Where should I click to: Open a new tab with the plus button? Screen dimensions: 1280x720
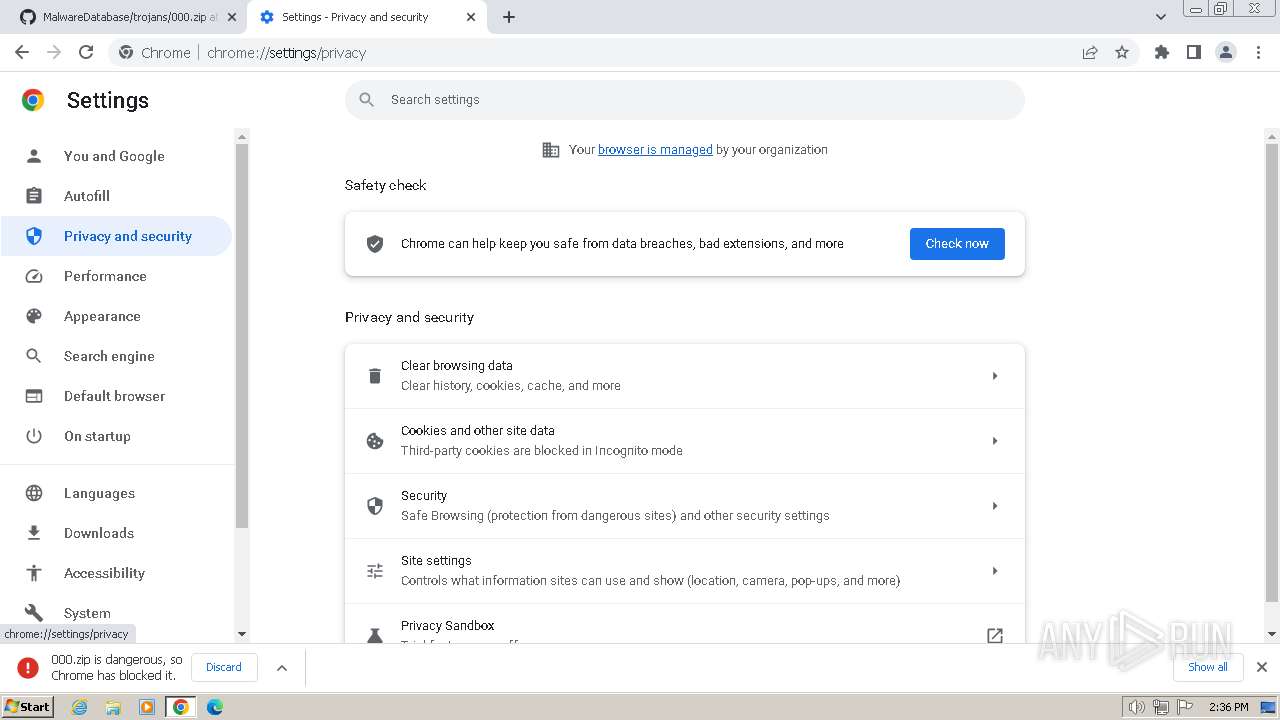[509, 17]
